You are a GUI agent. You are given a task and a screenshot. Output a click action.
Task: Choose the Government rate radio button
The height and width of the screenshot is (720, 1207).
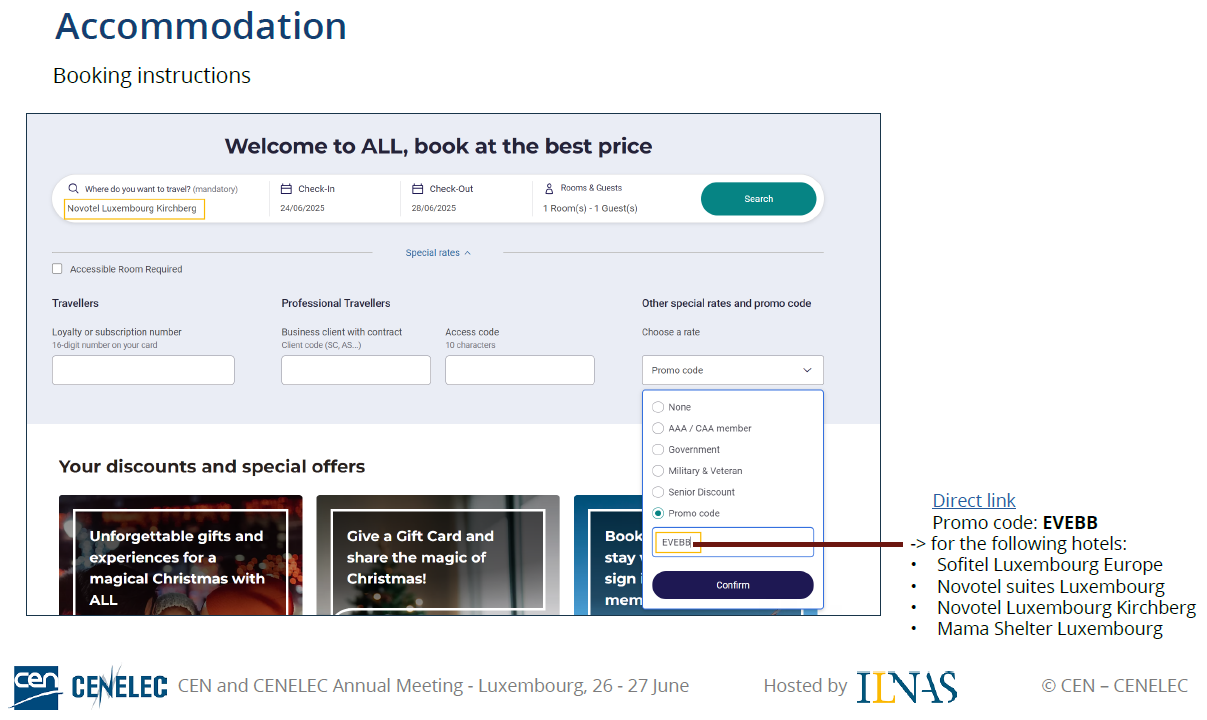658,450
